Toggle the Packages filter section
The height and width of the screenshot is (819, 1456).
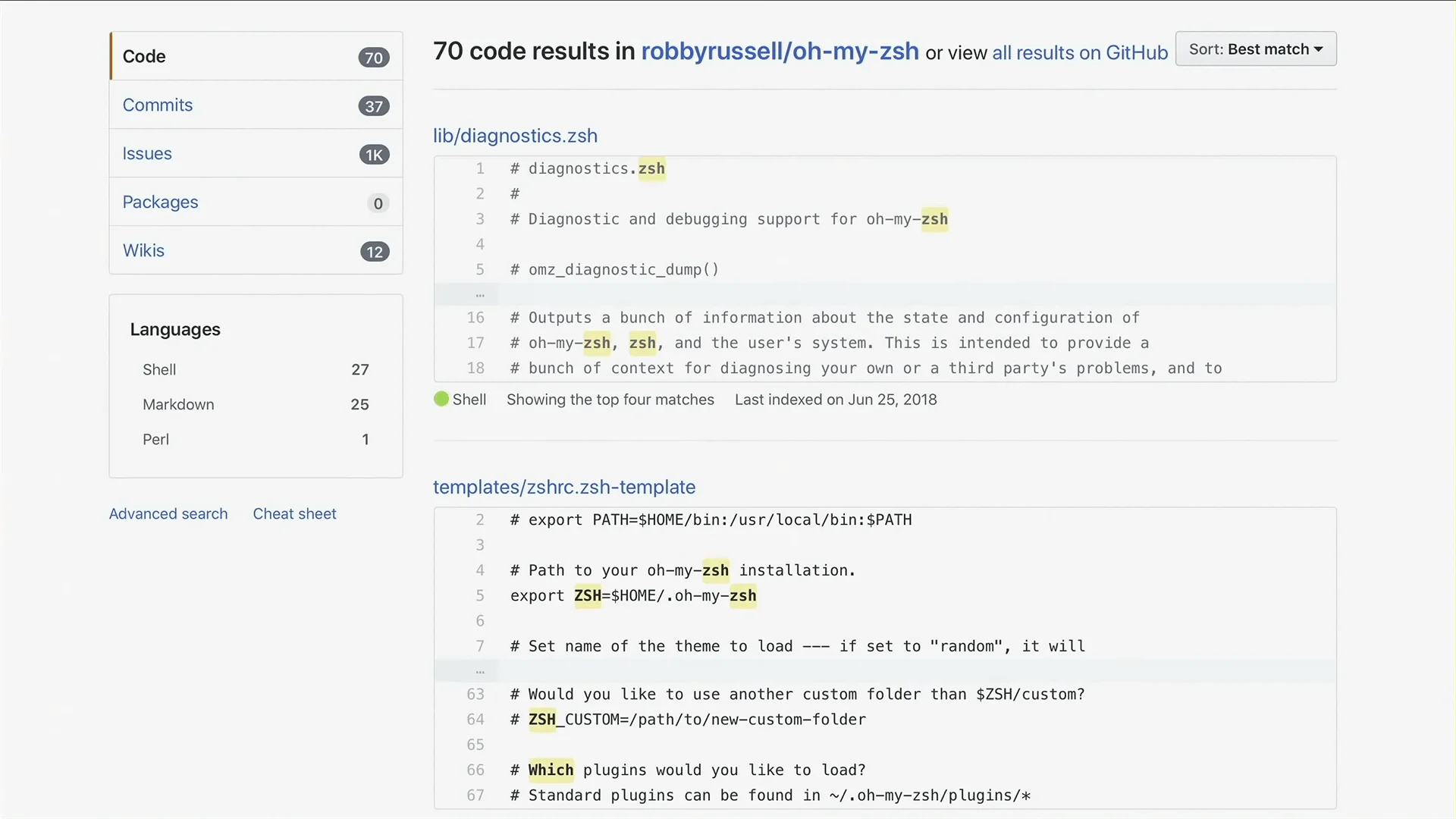[159, 201]
